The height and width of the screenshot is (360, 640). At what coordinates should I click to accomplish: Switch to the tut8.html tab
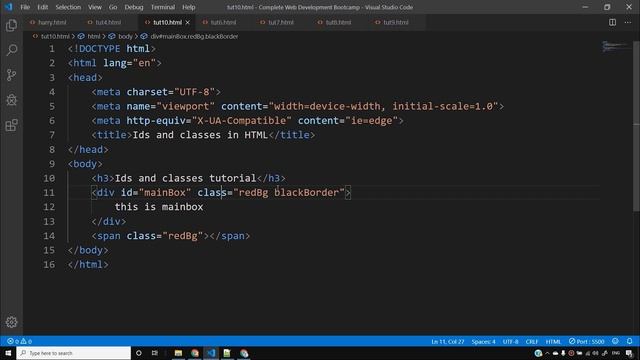coord(338,22)
